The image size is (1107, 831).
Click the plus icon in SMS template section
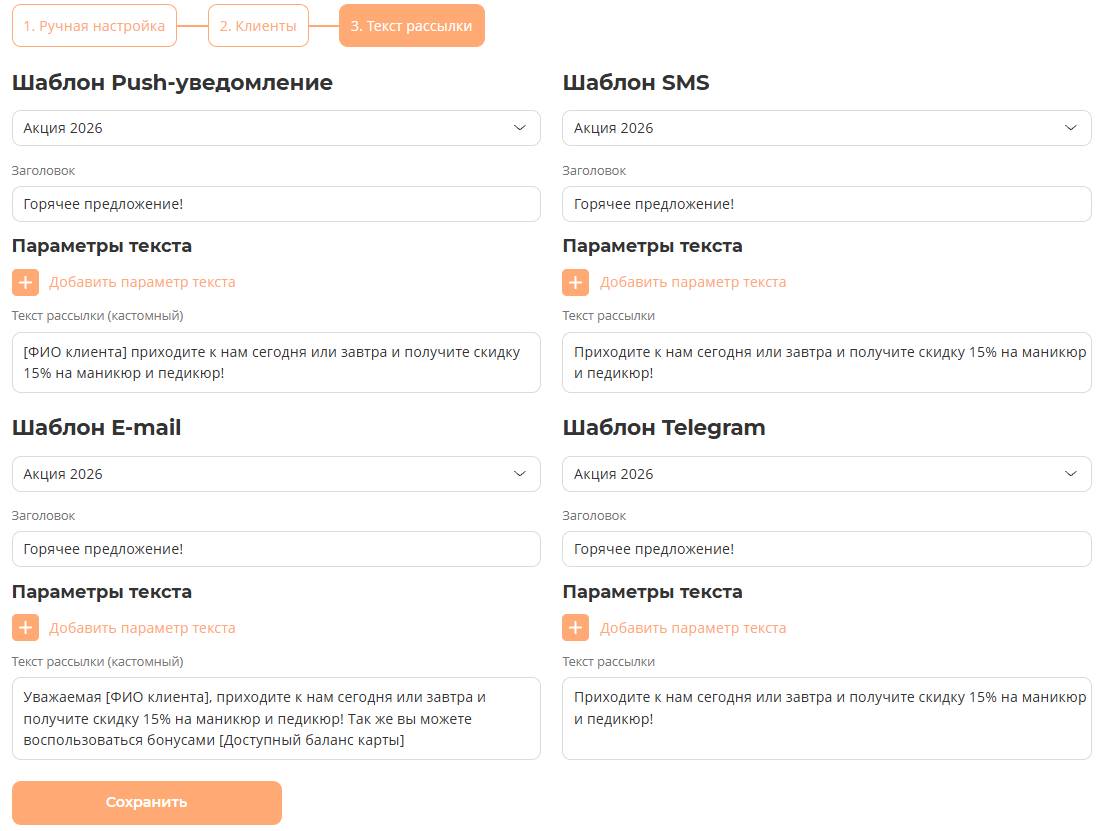pos(576,282)
